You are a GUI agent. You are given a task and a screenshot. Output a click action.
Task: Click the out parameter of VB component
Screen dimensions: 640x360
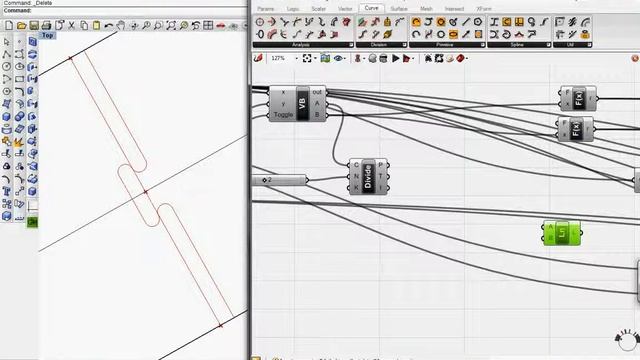coord(317,92)
